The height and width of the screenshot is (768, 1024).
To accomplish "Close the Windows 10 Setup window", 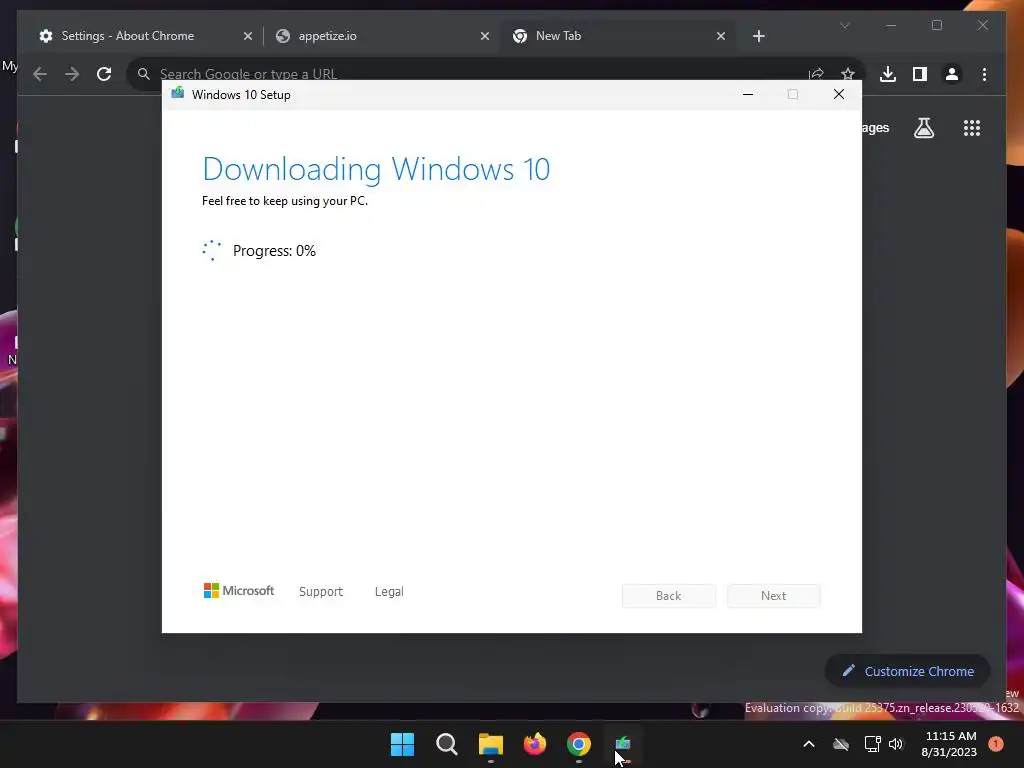I will point(839,95).
